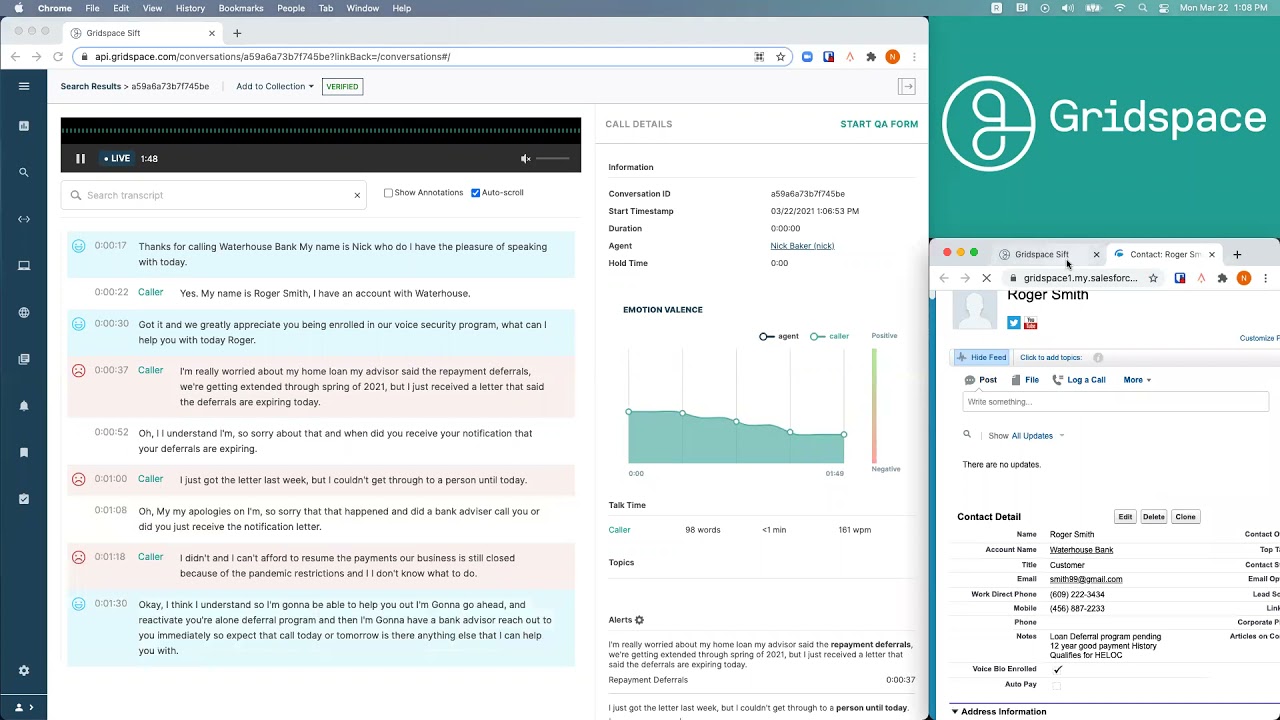Pause the live call audio

tap(80, 158)
